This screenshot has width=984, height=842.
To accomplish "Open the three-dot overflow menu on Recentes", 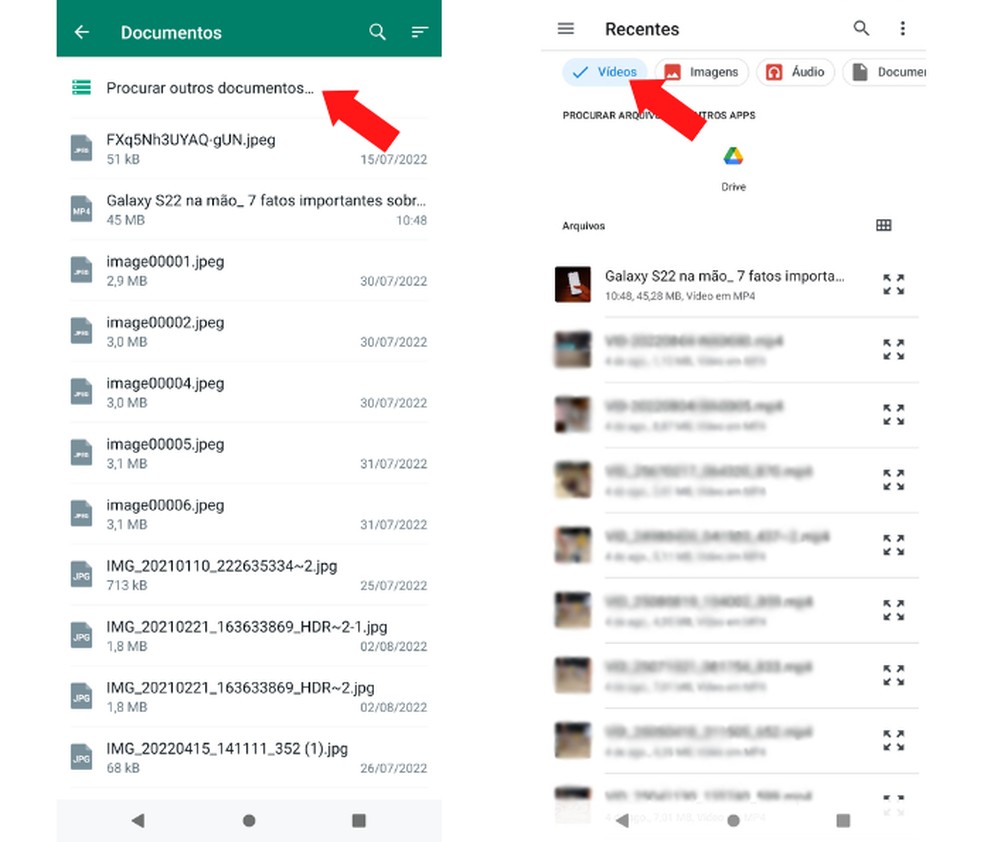I will coord(903,28).
